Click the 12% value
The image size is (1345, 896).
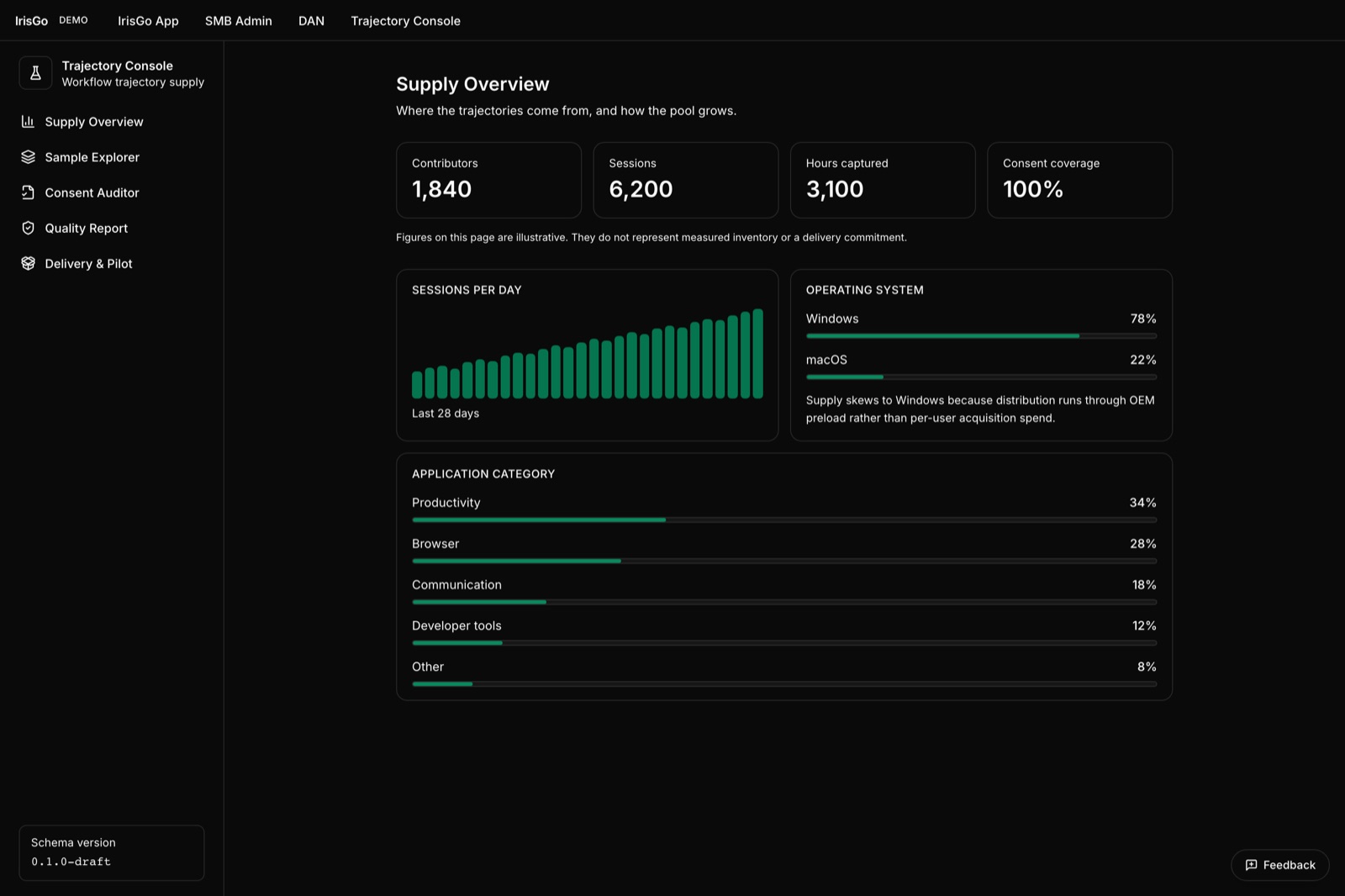[1144, 626]
